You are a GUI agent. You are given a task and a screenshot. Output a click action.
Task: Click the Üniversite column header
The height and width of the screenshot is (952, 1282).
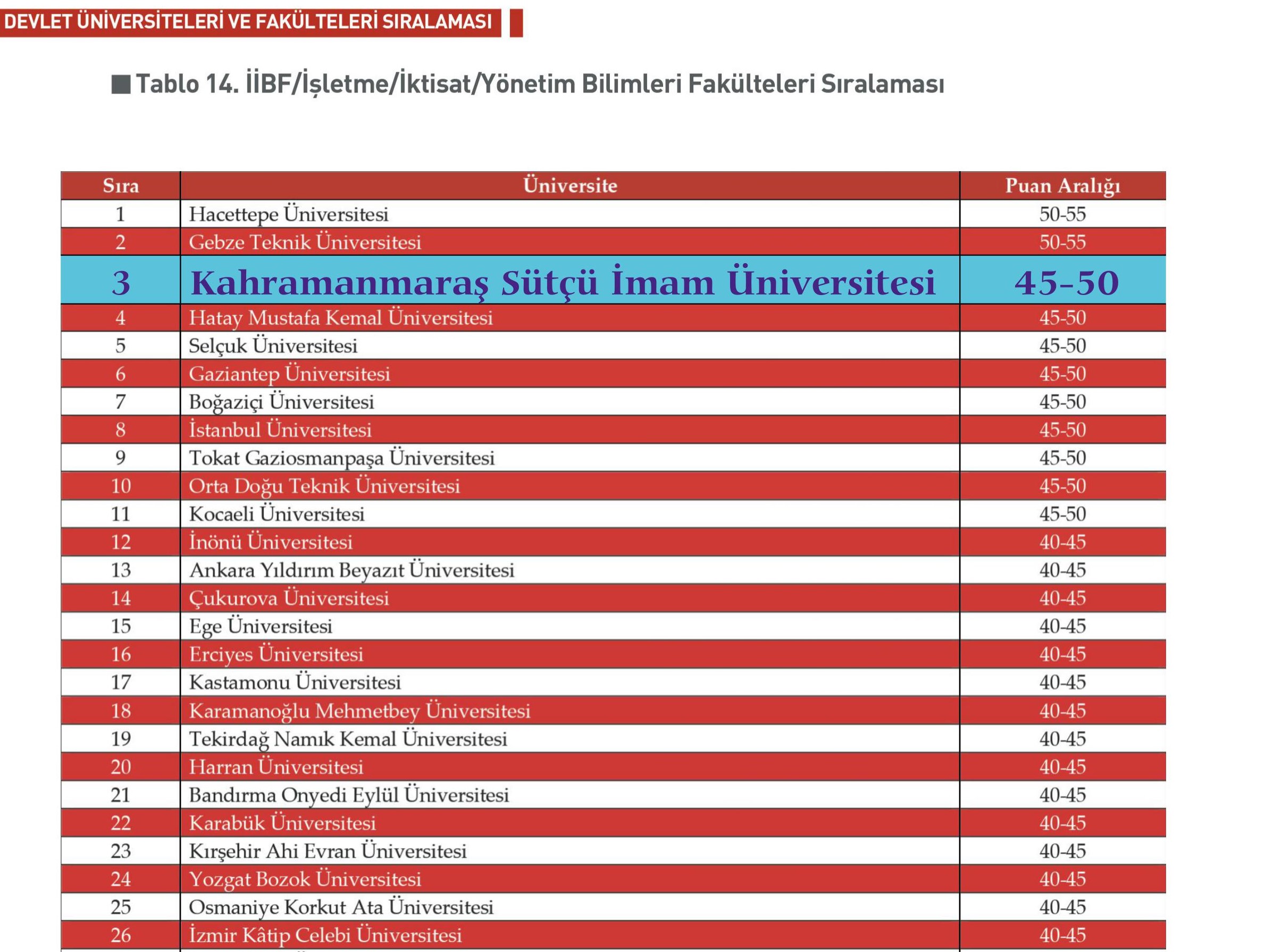(569, 186)
